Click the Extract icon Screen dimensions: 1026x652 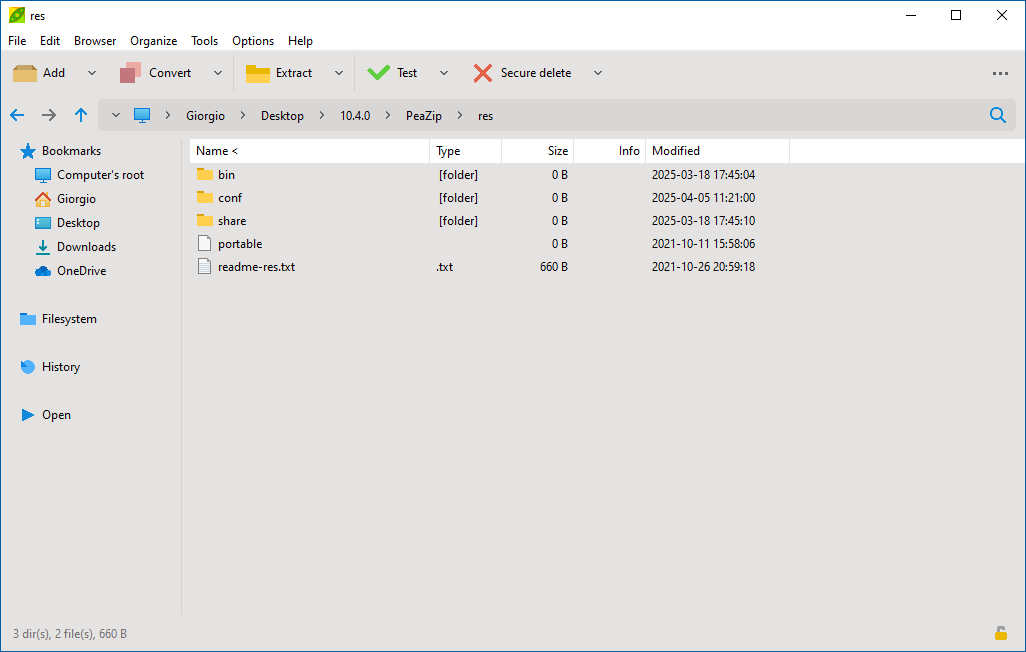(x=256, y=72)
